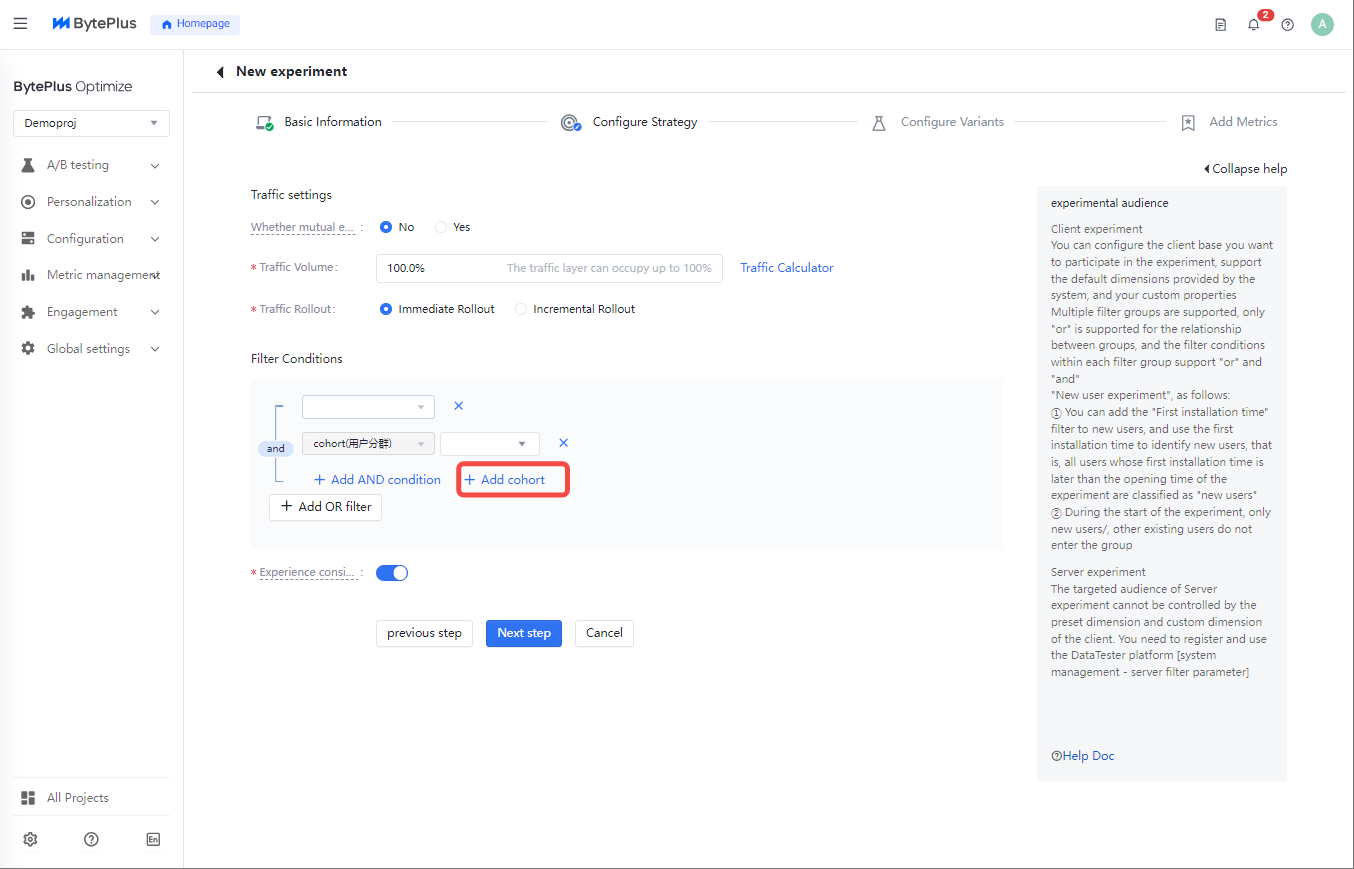Screen dimensions: 1354x869
Task: Select the Configure Strategy step
Action: pyautogui.click(x=645, y=122)
